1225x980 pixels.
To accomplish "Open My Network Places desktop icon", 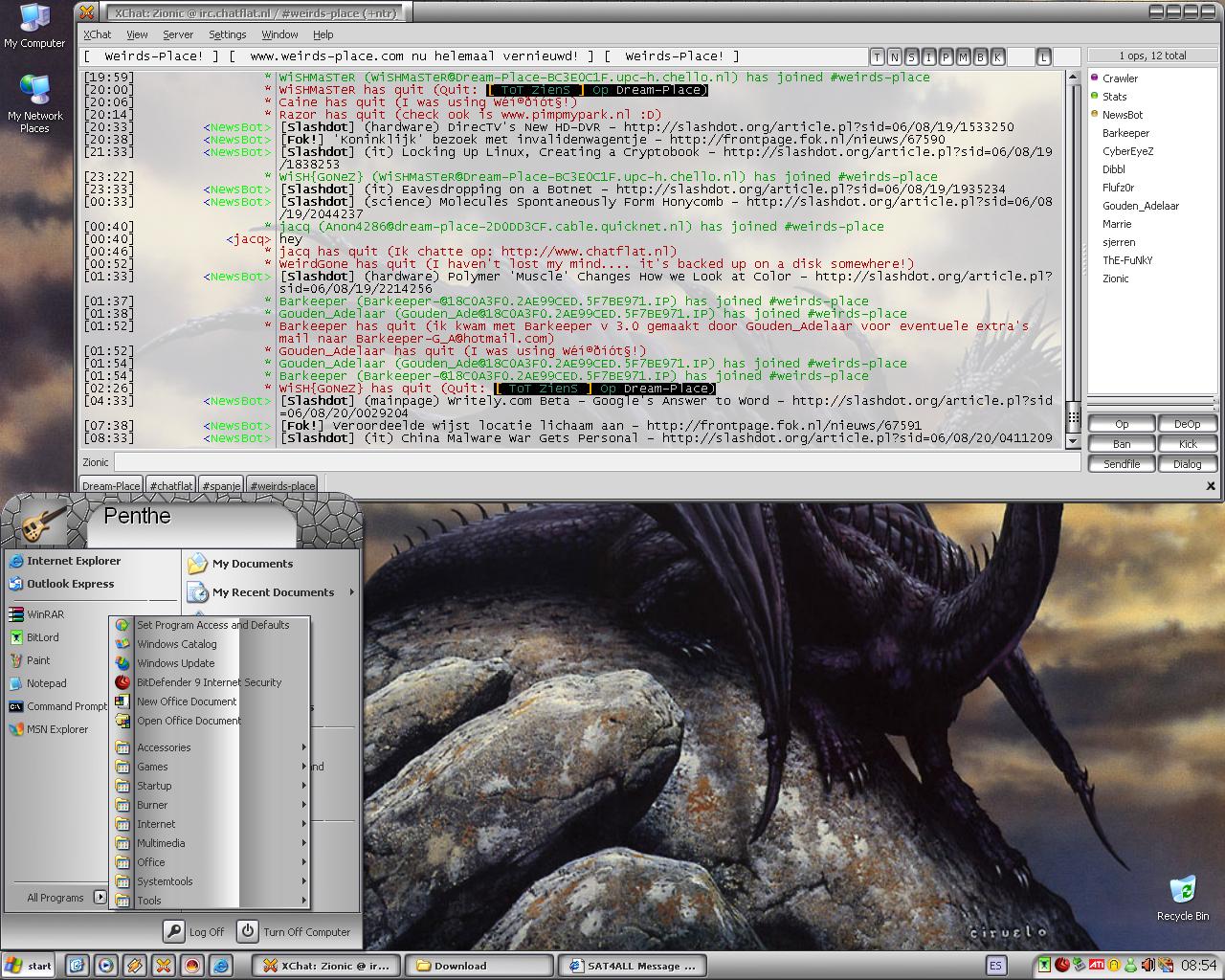I will point(34,103).
